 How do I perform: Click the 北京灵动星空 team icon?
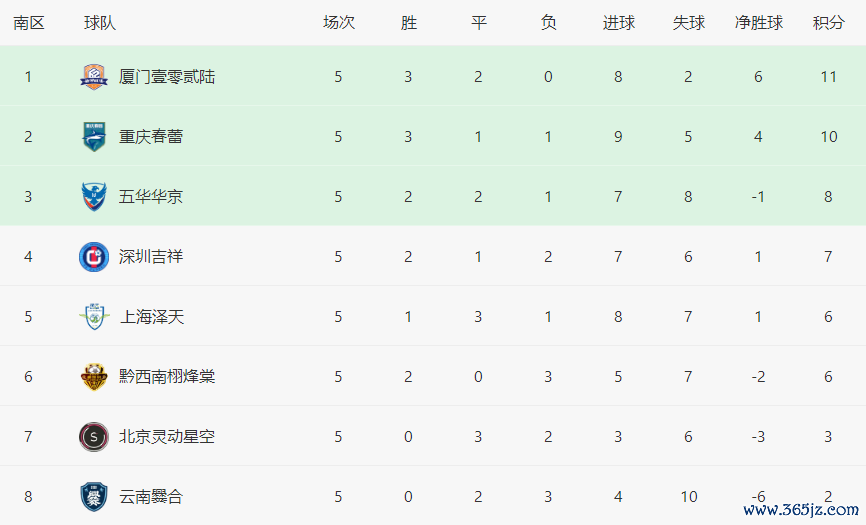pyautogui.click(x=94, y=437)
